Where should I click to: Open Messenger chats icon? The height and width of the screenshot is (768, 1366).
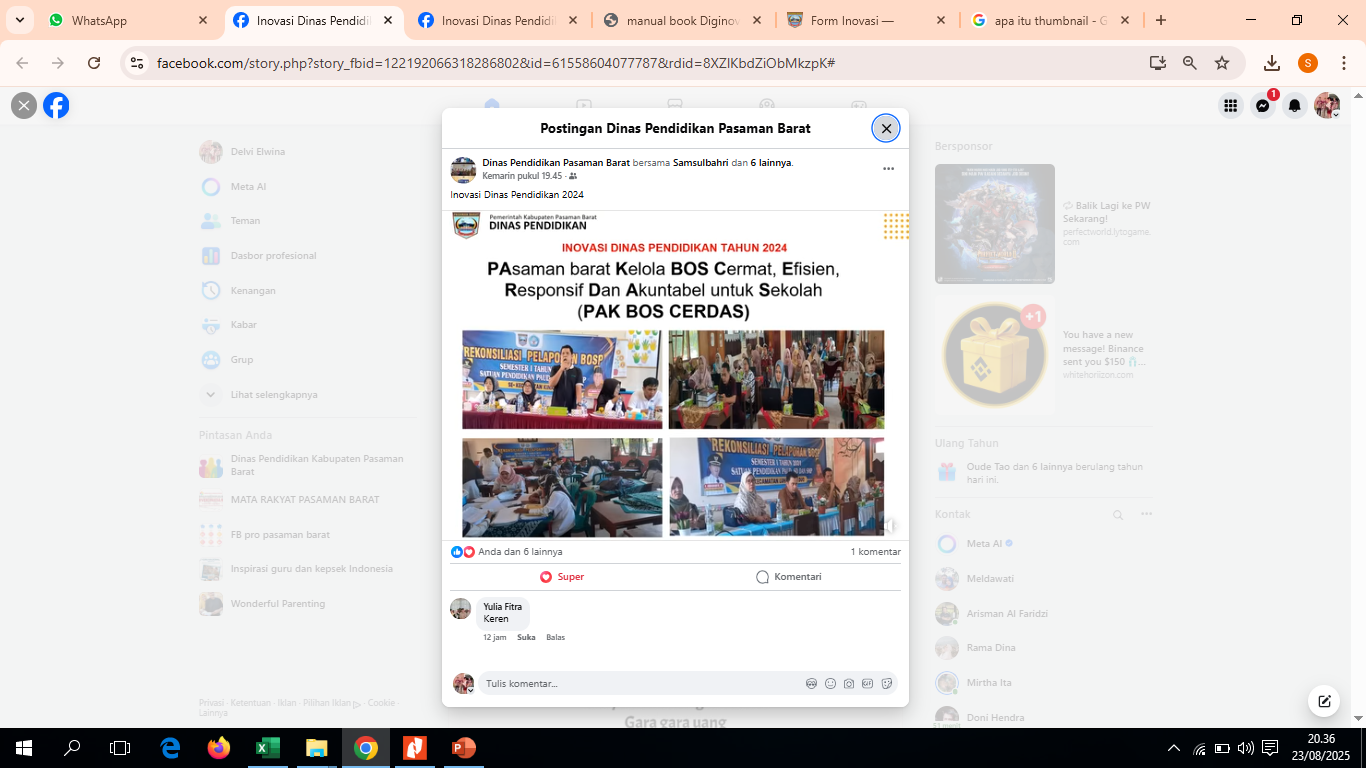(x=1263, y=106)
